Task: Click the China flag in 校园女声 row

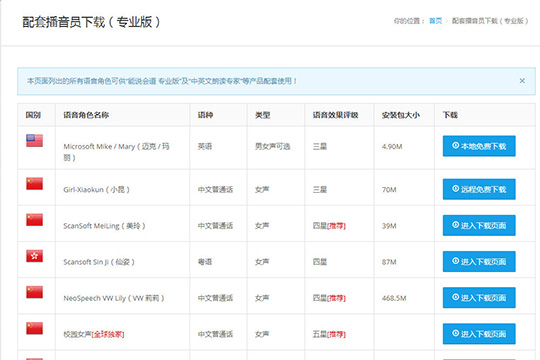Action: click(x=34, y=328)
